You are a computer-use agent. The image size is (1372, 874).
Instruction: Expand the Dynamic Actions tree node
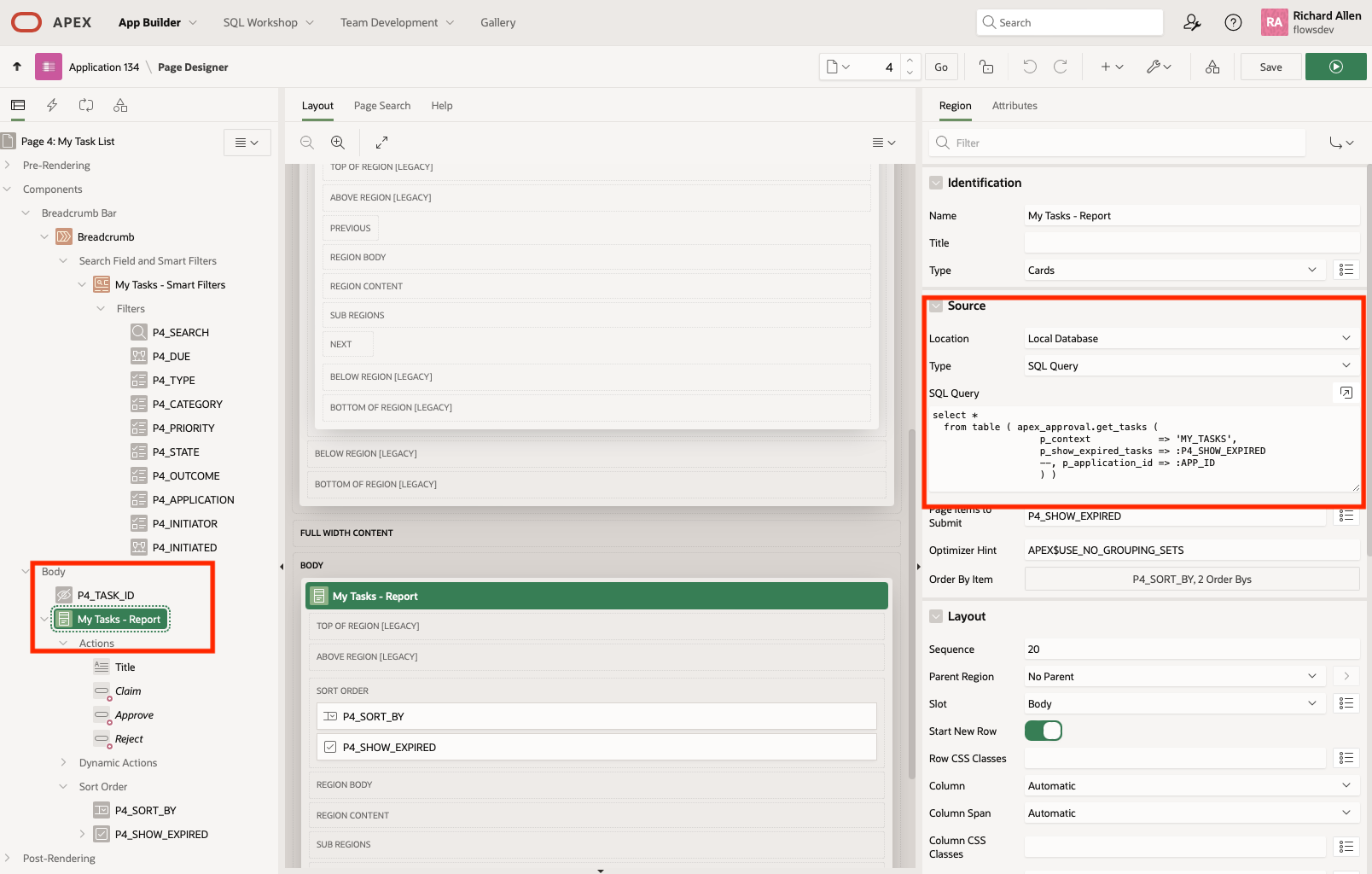63,763
